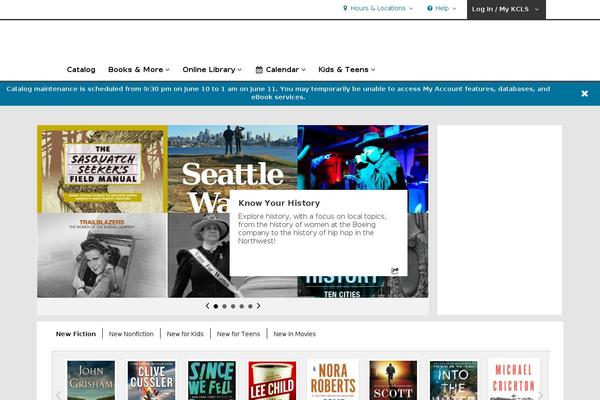600x400 pixels.
Task: Open the Know Your History heading
Action: click(279, 203)
